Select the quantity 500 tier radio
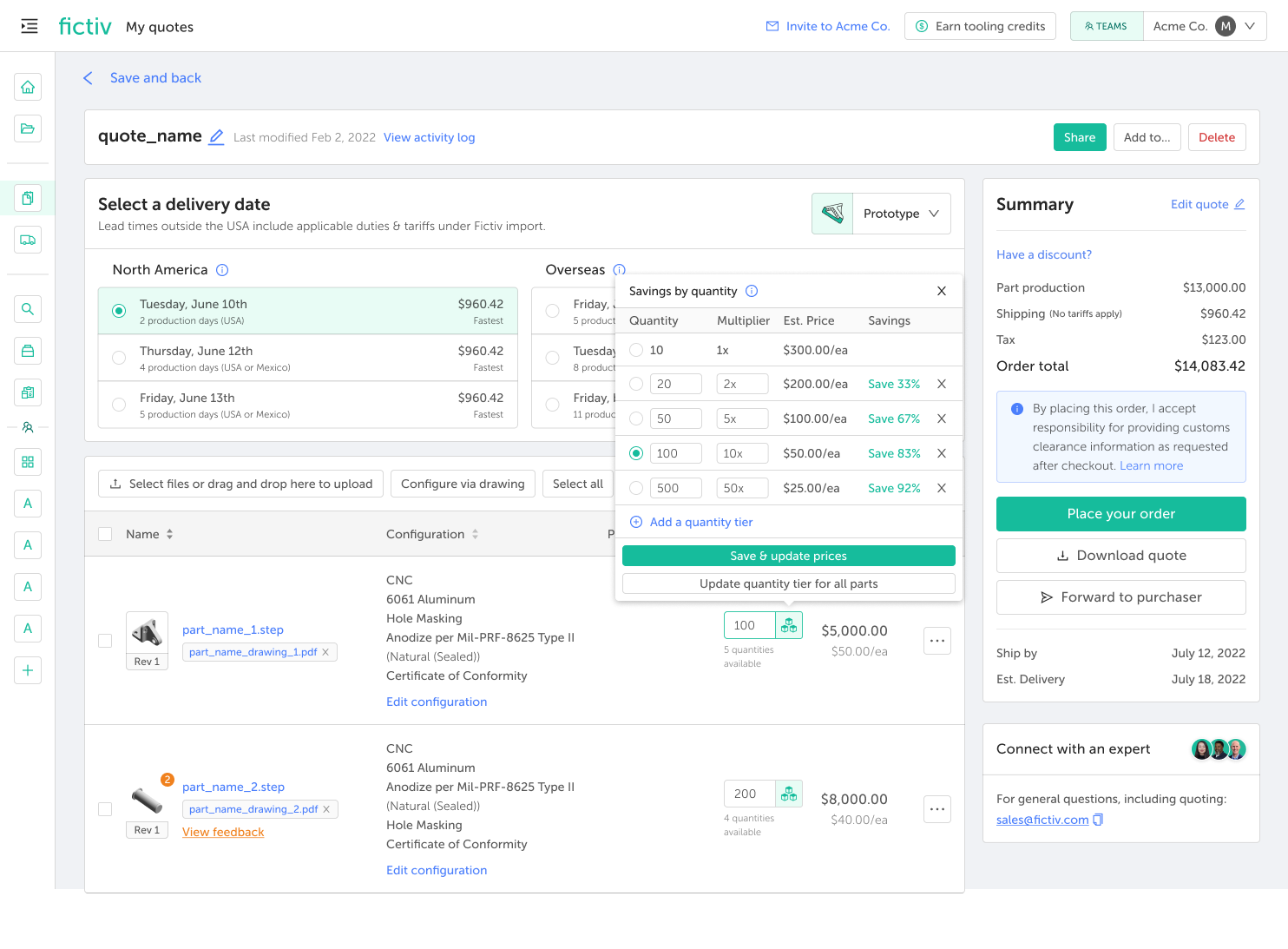 click(x=636, y=488)
